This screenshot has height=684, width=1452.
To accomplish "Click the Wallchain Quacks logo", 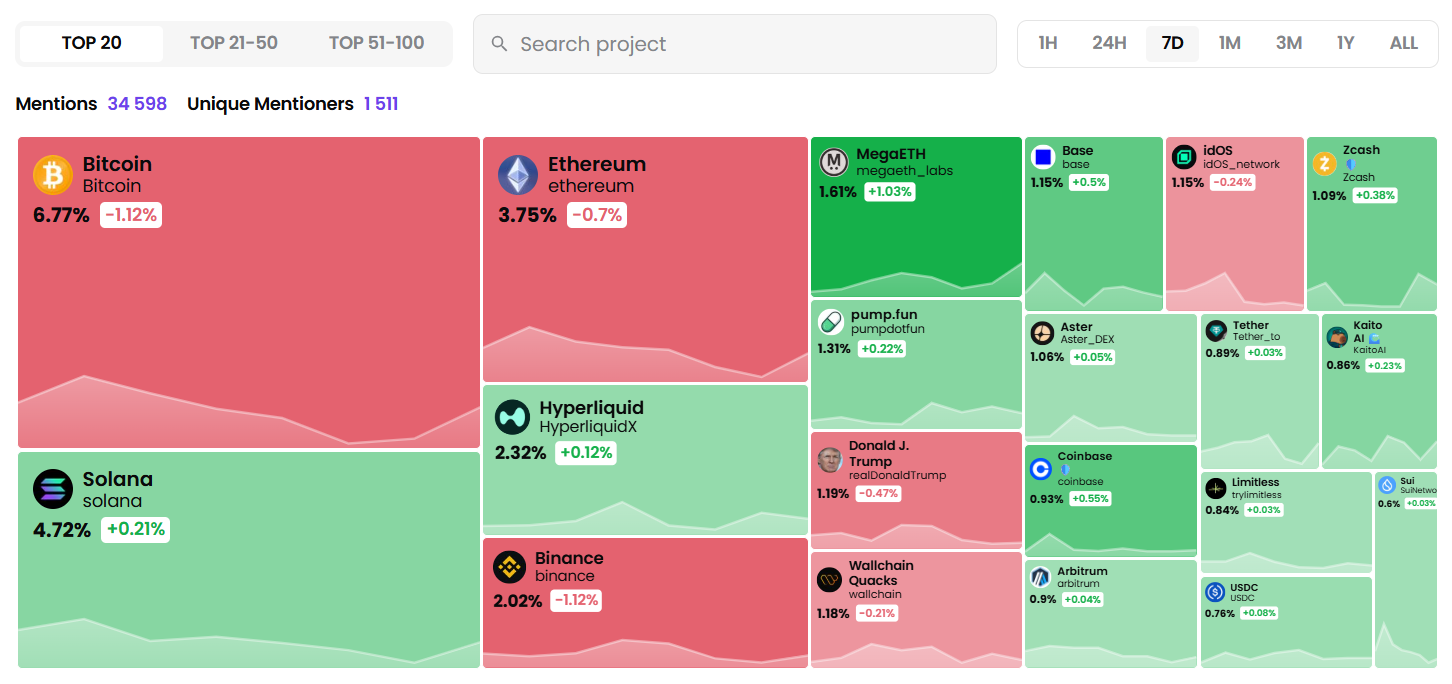I will click(x=830, y=579).
